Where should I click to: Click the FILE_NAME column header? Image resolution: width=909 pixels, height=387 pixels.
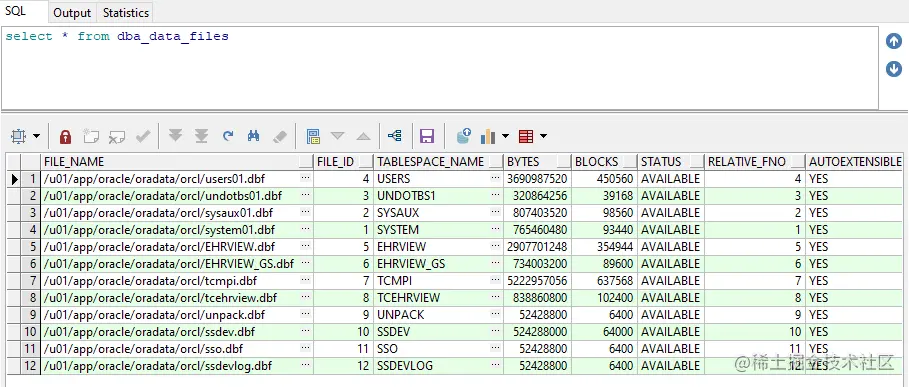coord(74,162)
